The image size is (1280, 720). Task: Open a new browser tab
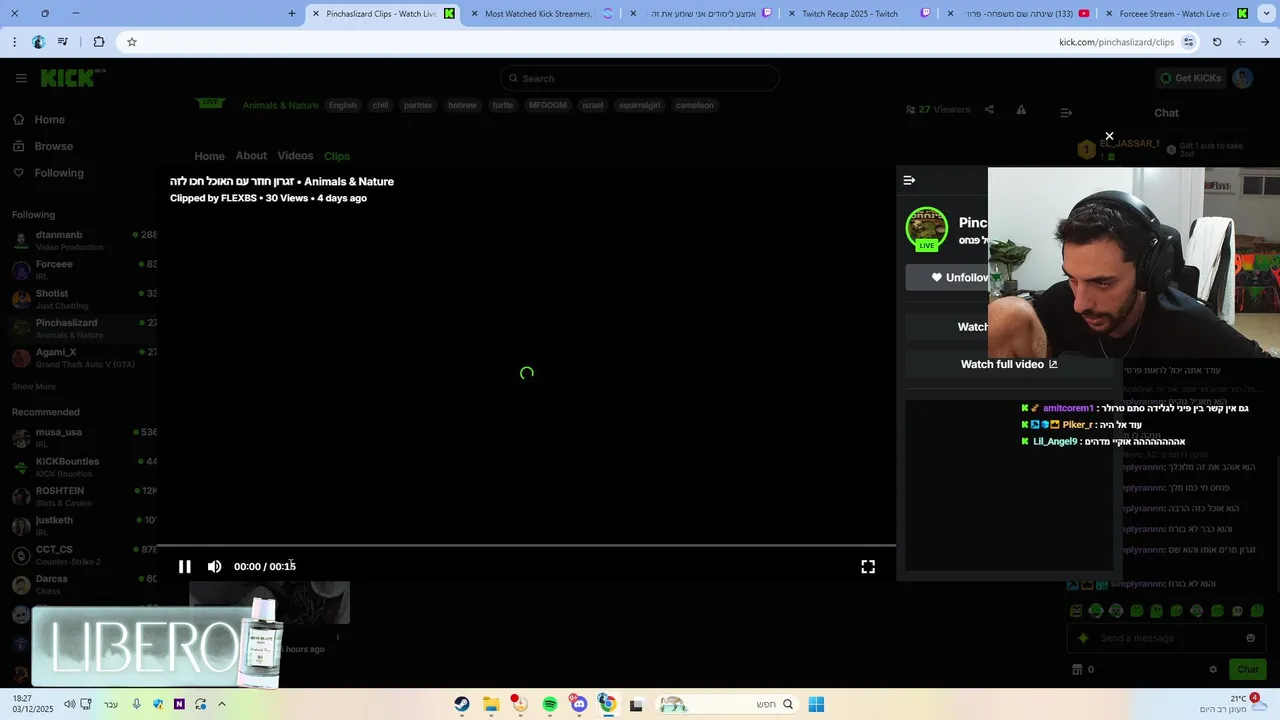[292, 14]
